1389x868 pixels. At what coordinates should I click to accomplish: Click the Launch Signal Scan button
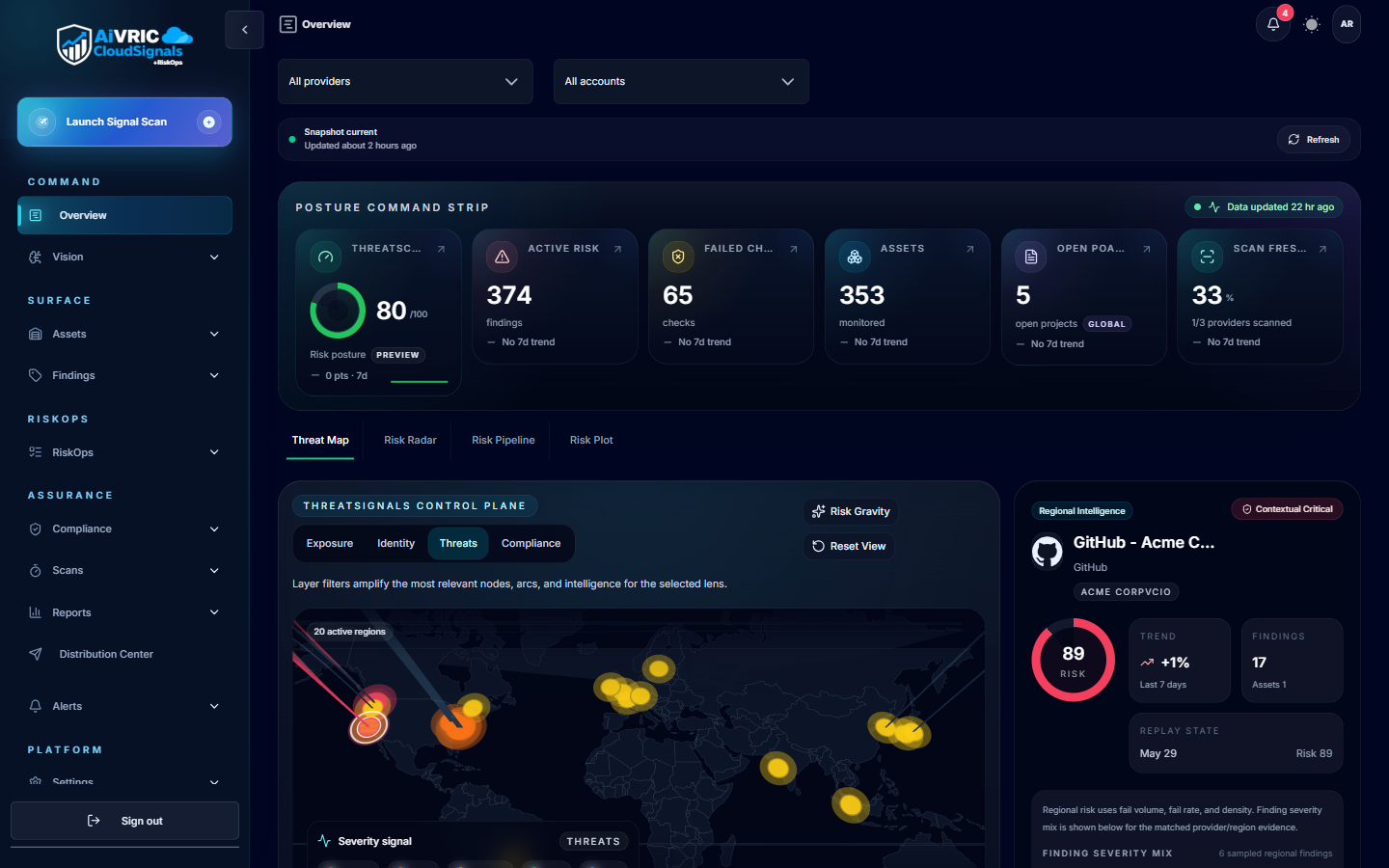pos(124,122)
